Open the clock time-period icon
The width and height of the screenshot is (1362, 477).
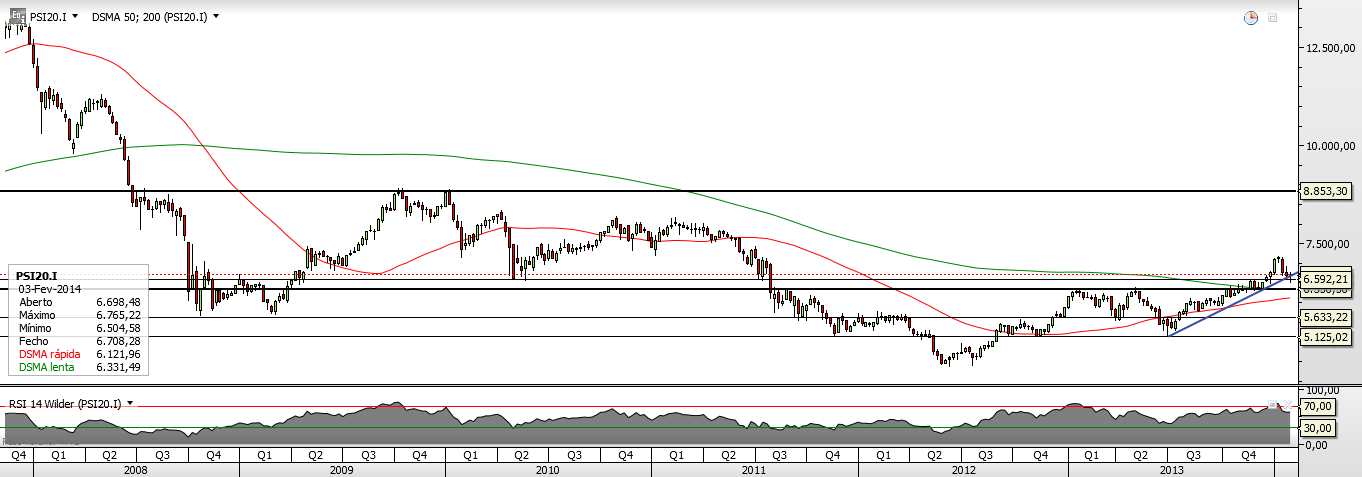coord(1250,17)
